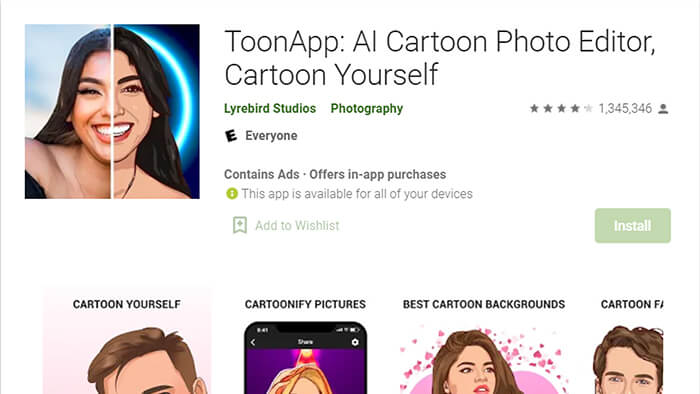Open the Photography category link

tap(367, 108)
